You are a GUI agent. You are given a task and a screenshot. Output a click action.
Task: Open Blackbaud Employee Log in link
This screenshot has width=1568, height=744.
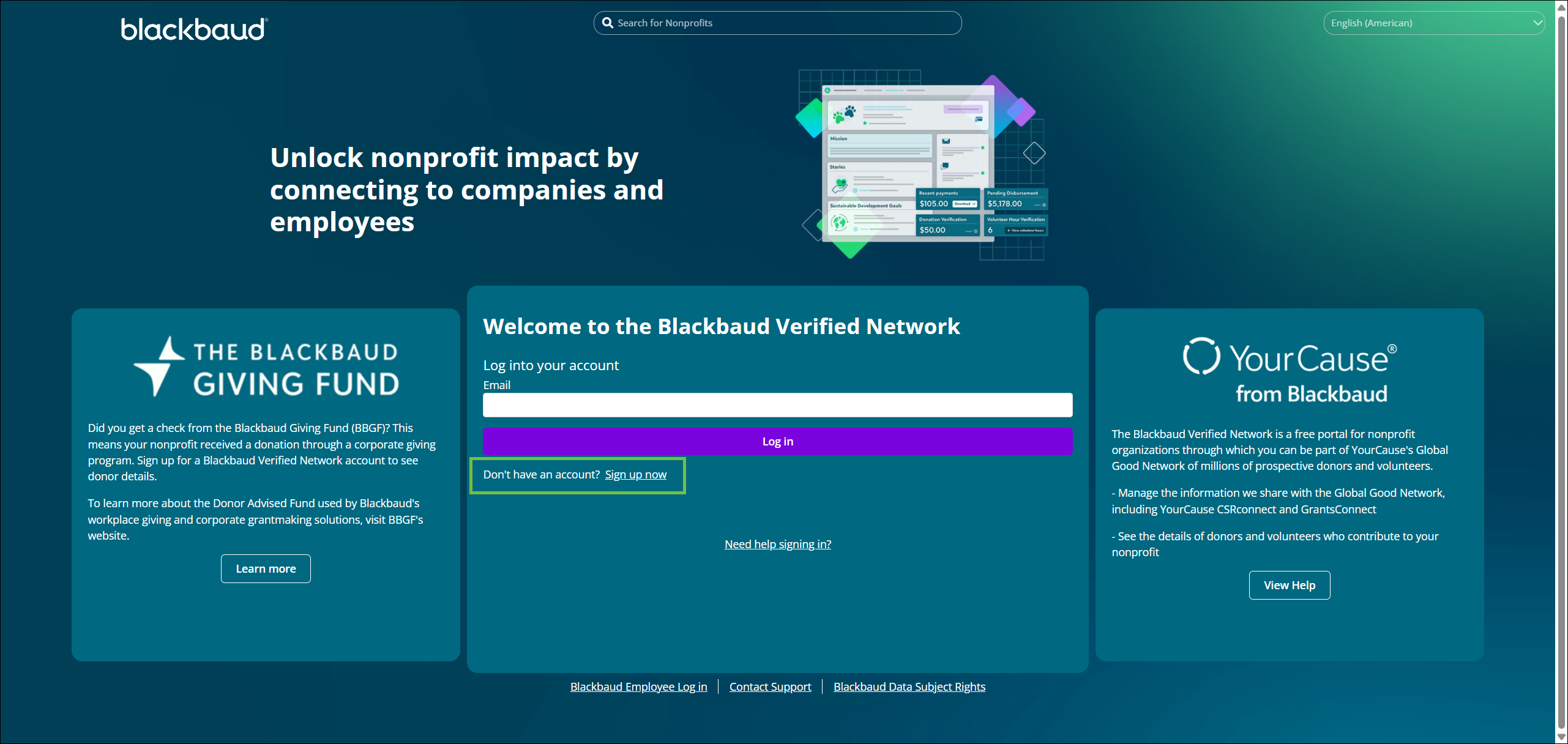tap(638, 686)
